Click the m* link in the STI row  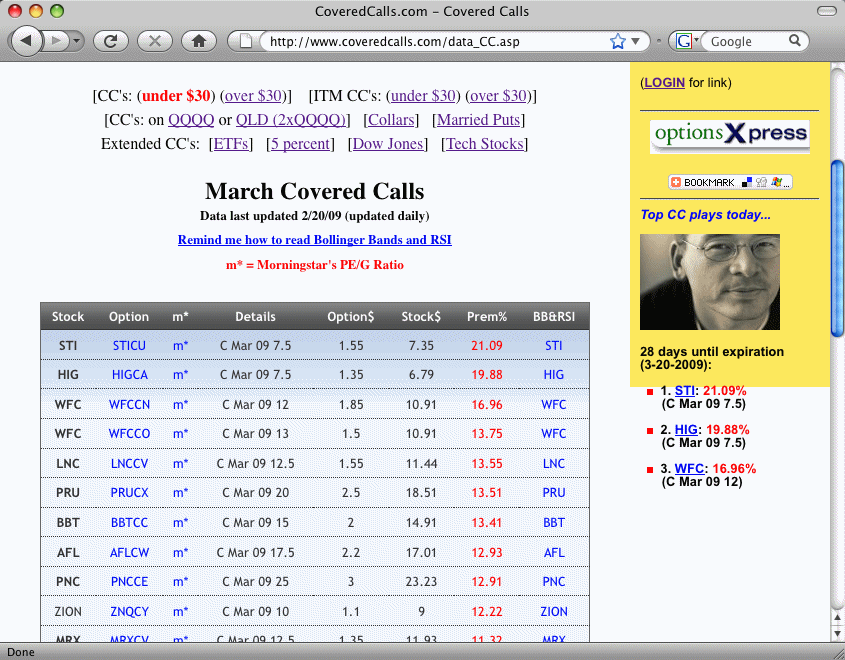[x=181, y=345]
